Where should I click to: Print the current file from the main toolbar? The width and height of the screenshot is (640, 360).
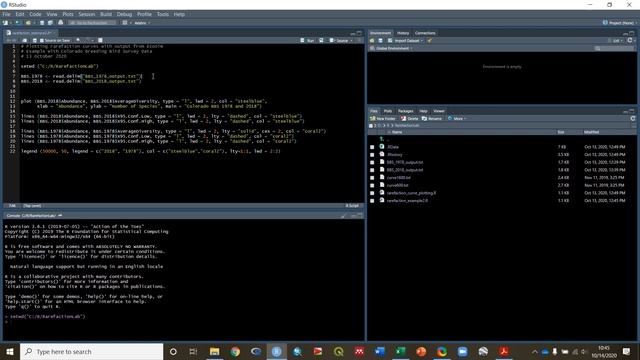point(60,23)
